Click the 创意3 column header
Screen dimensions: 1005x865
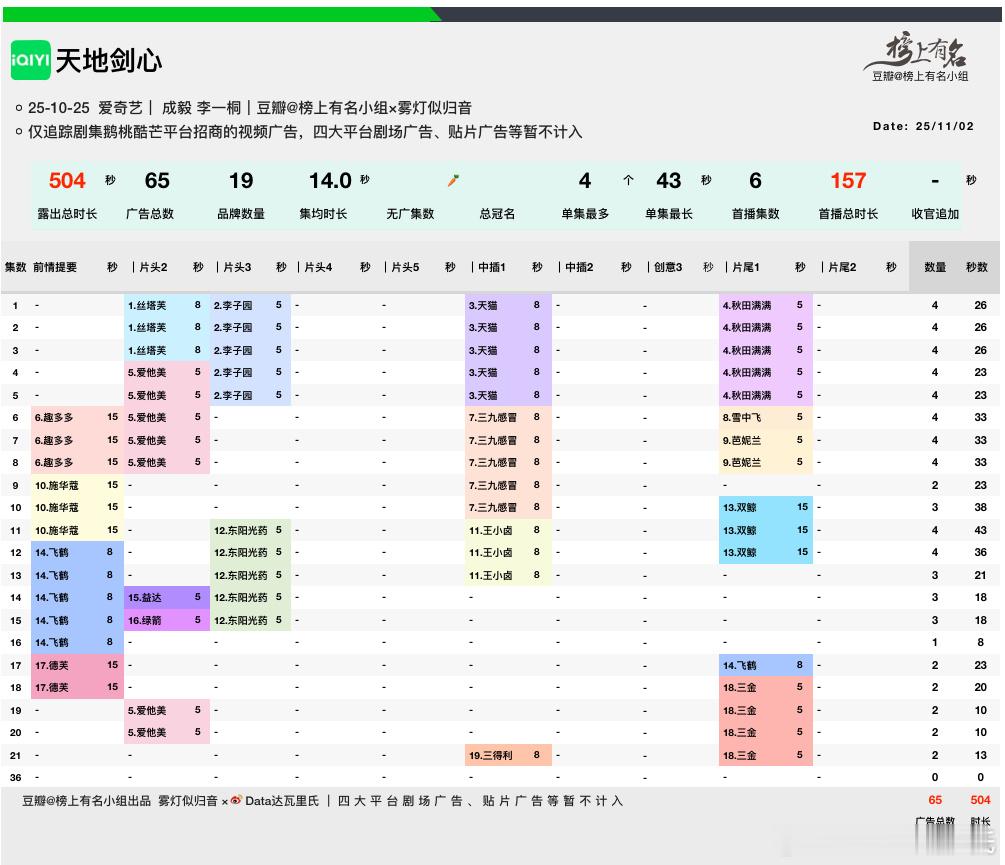[x=668, y=267]
